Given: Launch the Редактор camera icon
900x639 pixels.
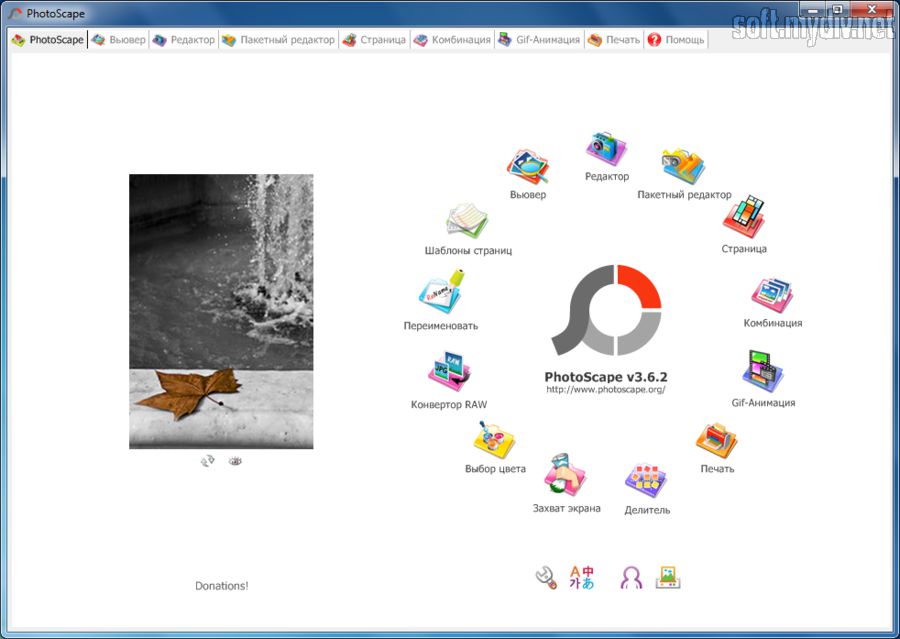Looking at the screenshot, I should point(606,149).
